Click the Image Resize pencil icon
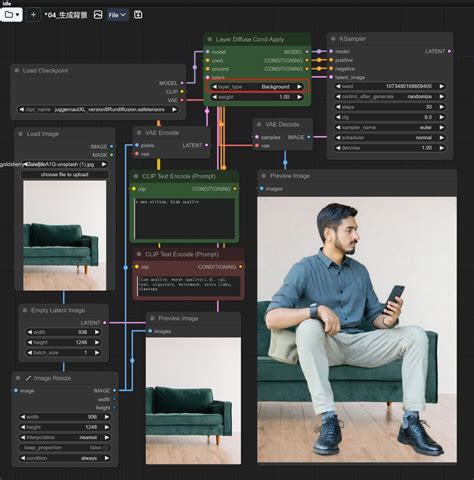Viewport: 474px width, 480px height. pyautogui.click(x=28, y=378)
